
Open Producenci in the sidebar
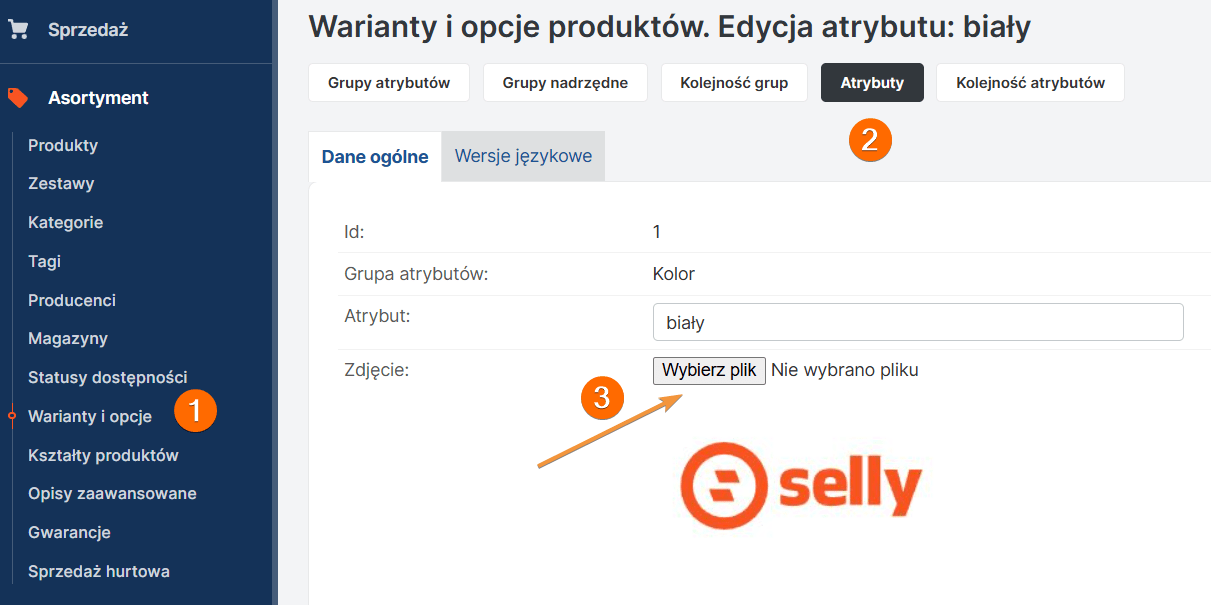72,300
